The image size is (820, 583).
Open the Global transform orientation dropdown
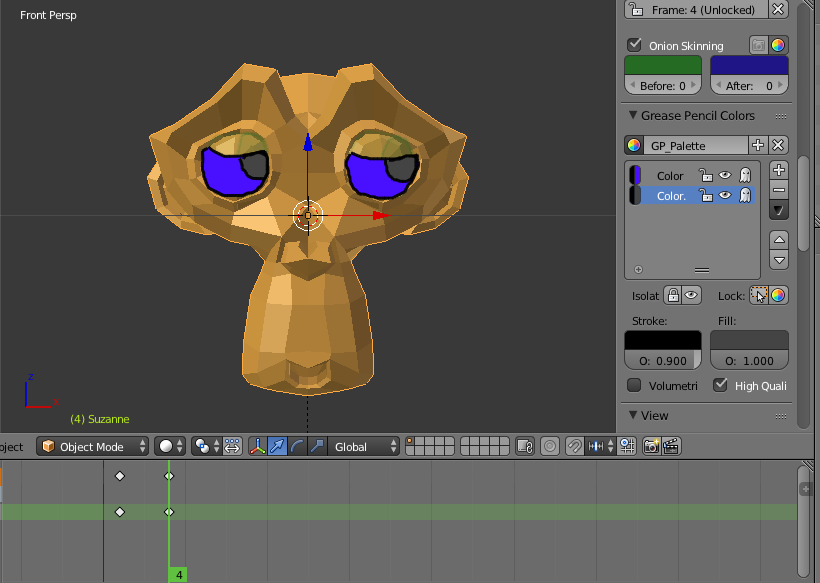click(x=364, y=447)
